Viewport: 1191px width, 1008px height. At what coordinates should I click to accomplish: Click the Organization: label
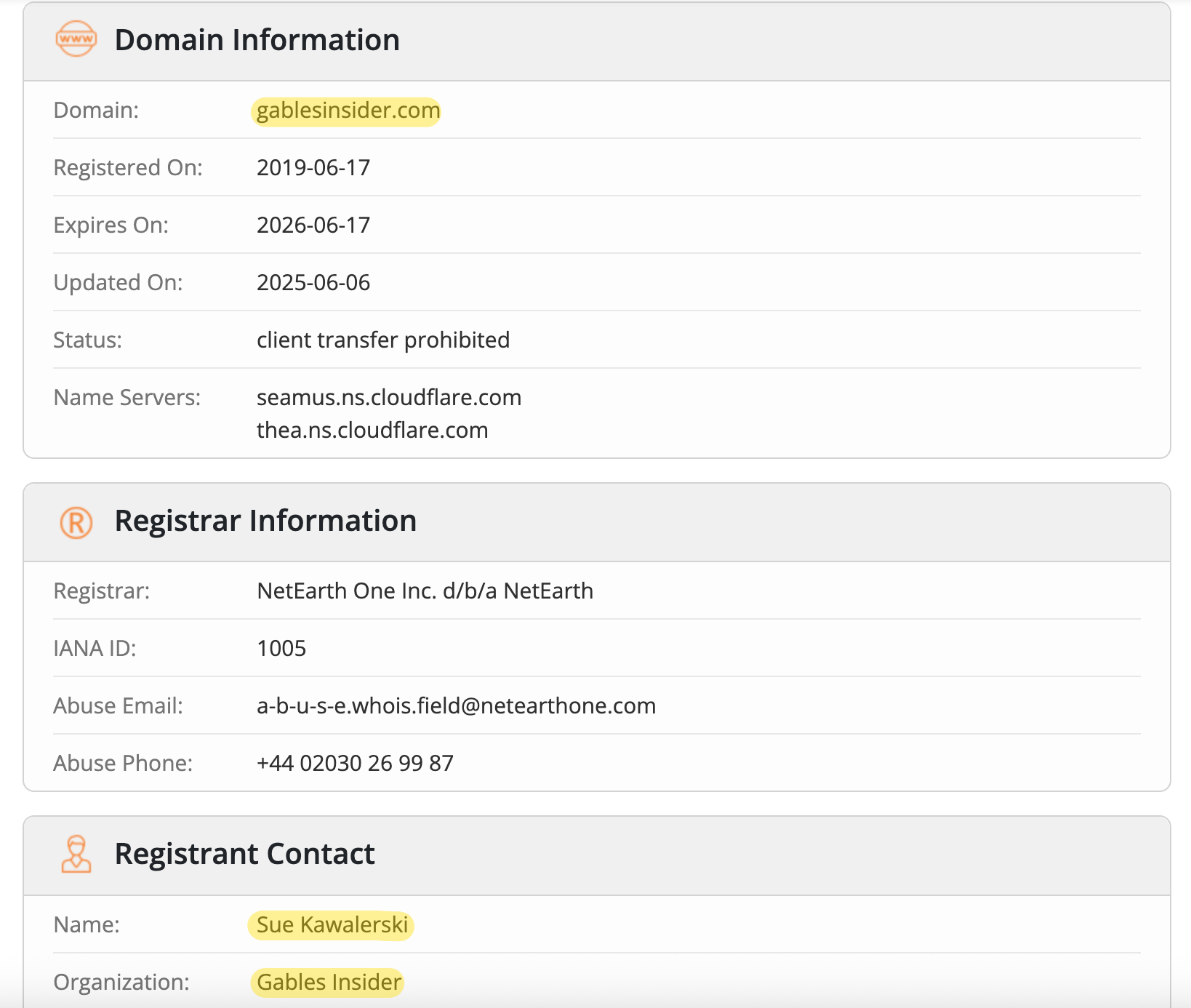[x=121, y=983]
